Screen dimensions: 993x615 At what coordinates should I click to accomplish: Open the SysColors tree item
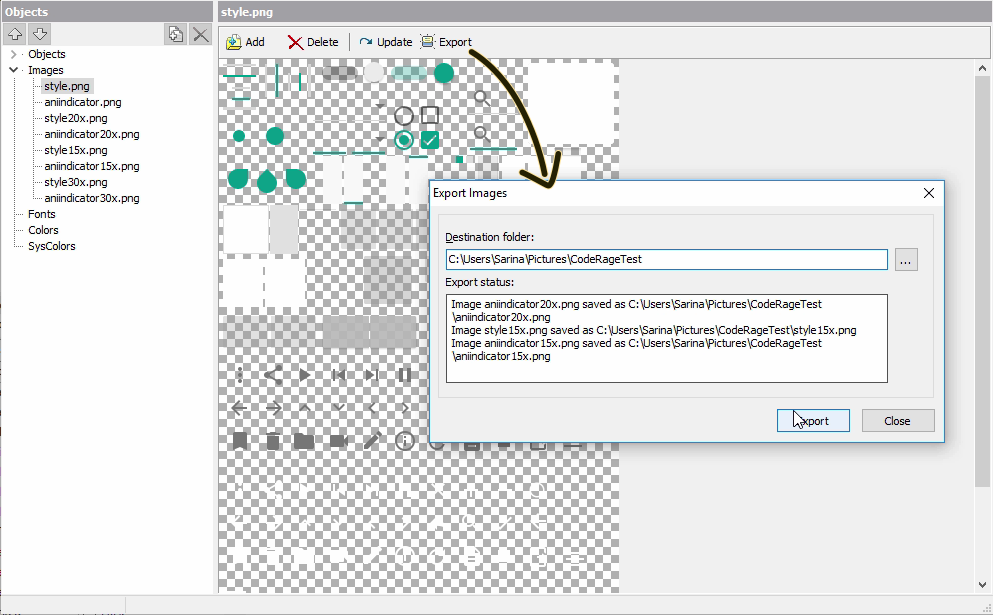51,246
